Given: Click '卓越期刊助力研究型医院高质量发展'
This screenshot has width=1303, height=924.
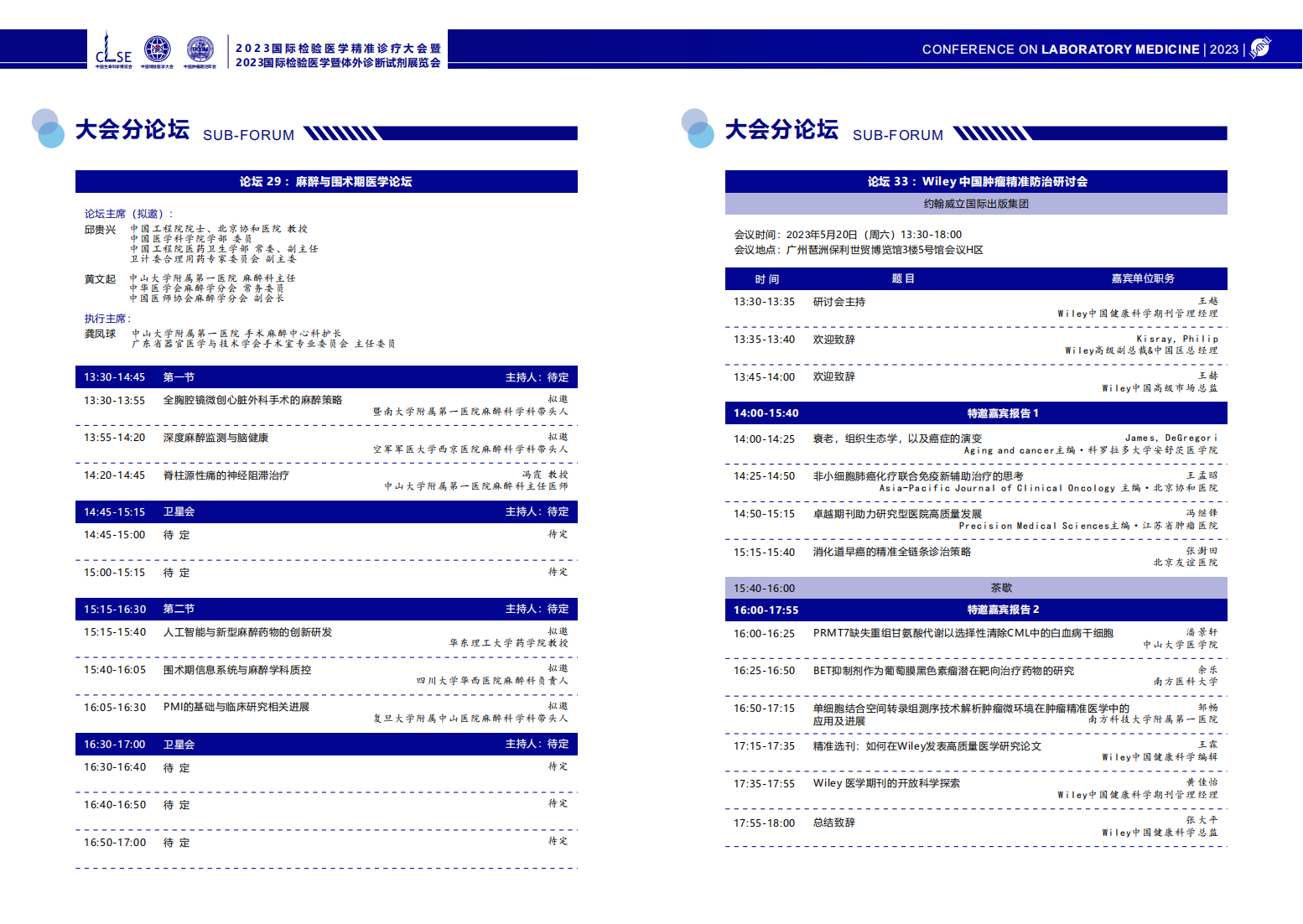Looking at the screenshot, I should pos(897,514).
